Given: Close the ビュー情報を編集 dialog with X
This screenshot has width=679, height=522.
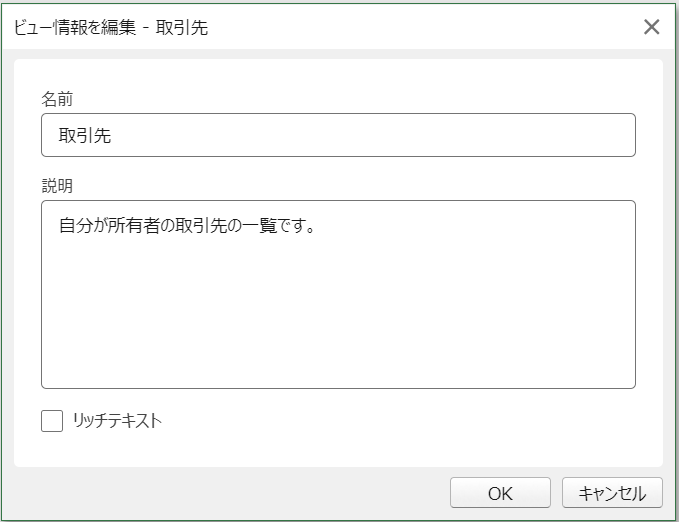Looking at the screenshot, I should (x=651, y=27).
